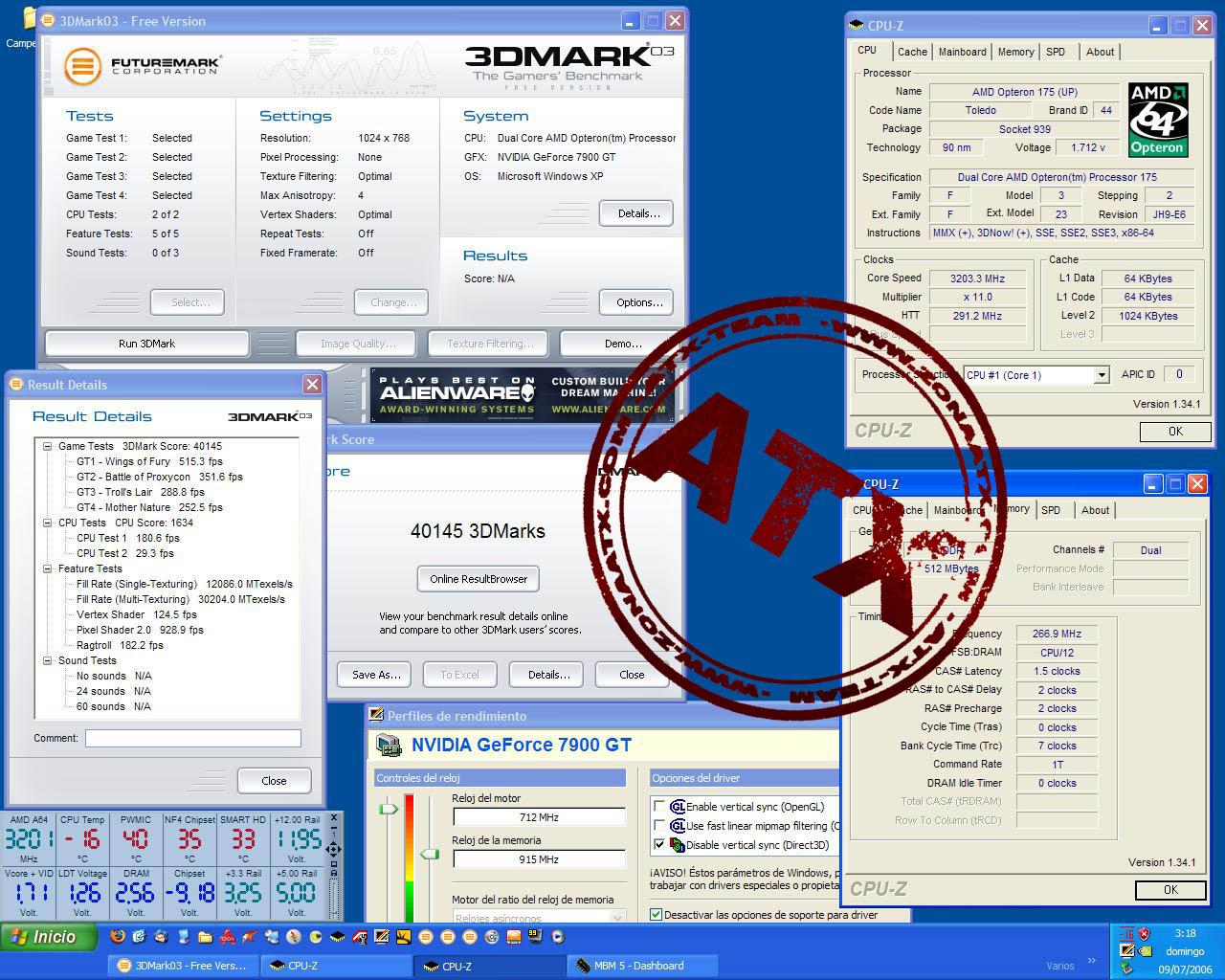Expand the hidden Varios toolbar chevron
The width and height of the screenshot is (1225, 980).
[1091, 961]
